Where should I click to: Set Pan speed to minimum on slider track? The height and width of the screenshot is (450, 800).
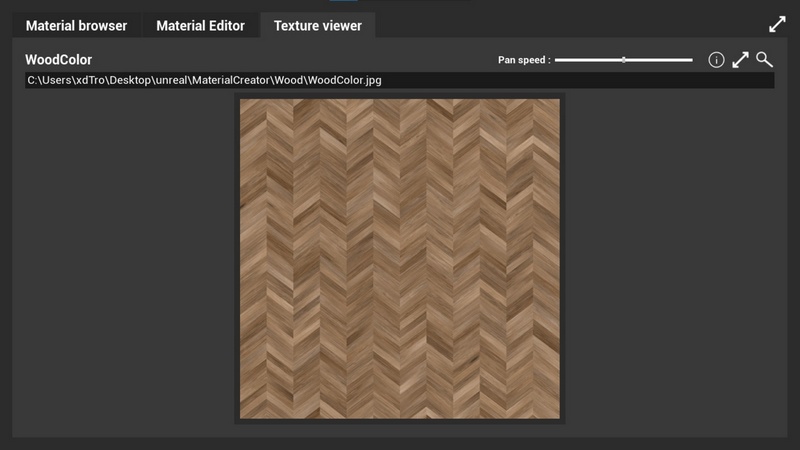pyautogui.click(x=557, y=60)
